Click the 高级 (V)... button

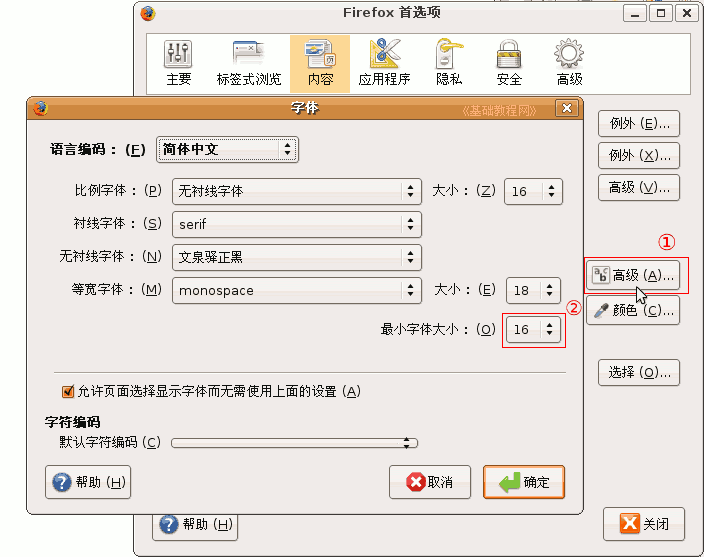point(639,188)
